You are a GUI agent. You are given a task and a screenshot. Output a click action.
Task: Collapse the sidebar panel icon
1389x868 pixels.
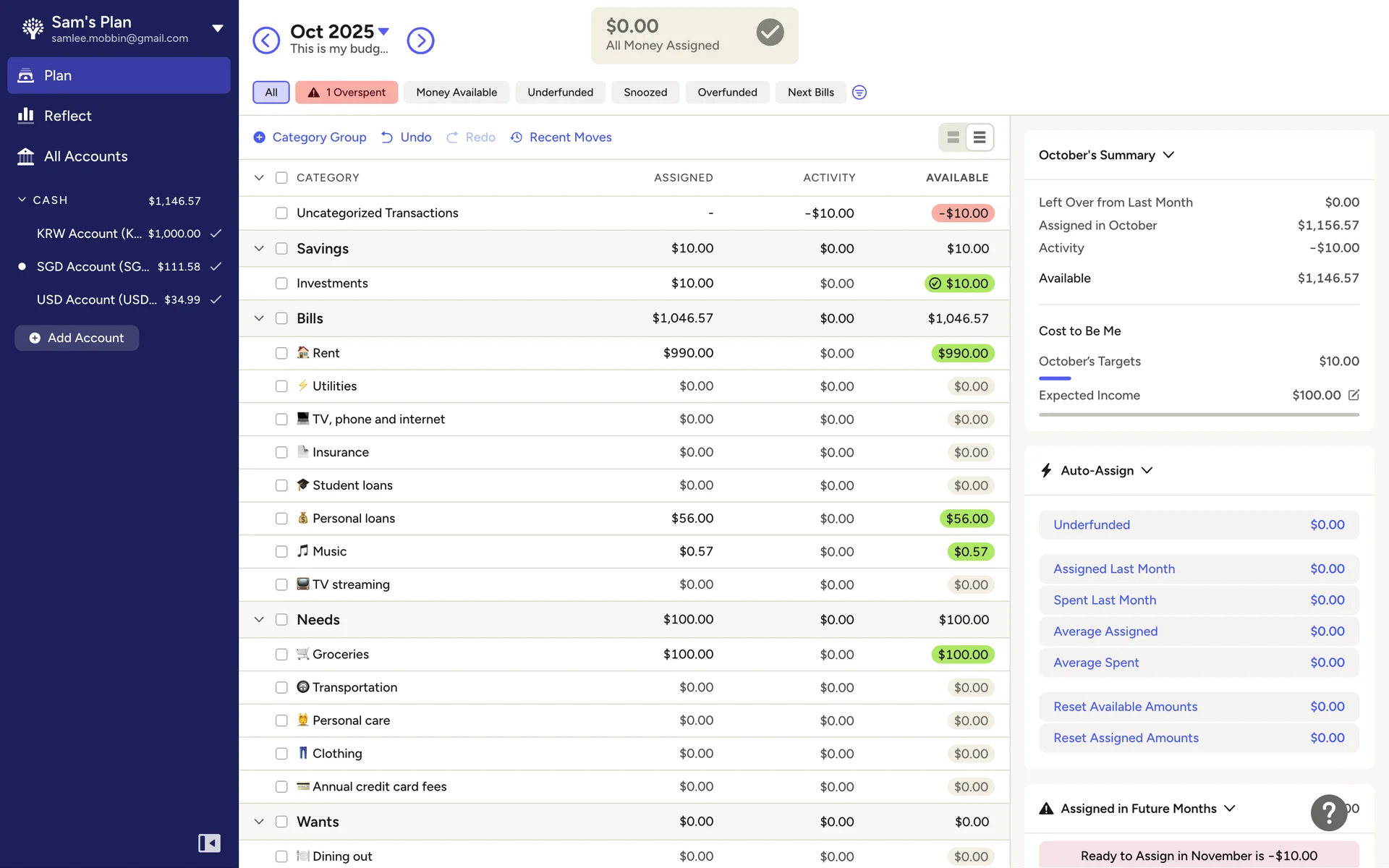(x=209, y=843)
